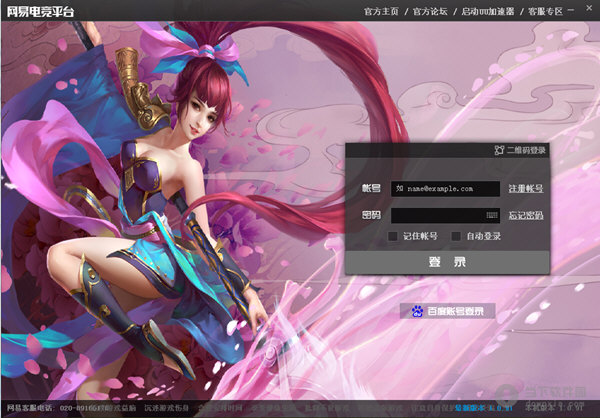The width and height of the screenshot is (600, 418).
Task: Focus the 帐号 email input field
Action: pos(445,189)
